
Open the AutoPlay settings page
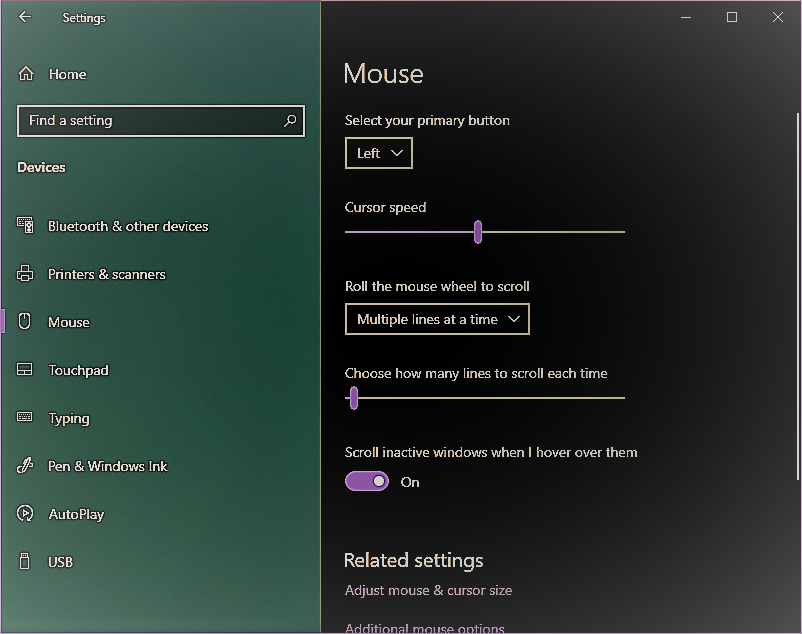[x=76, y=514]
